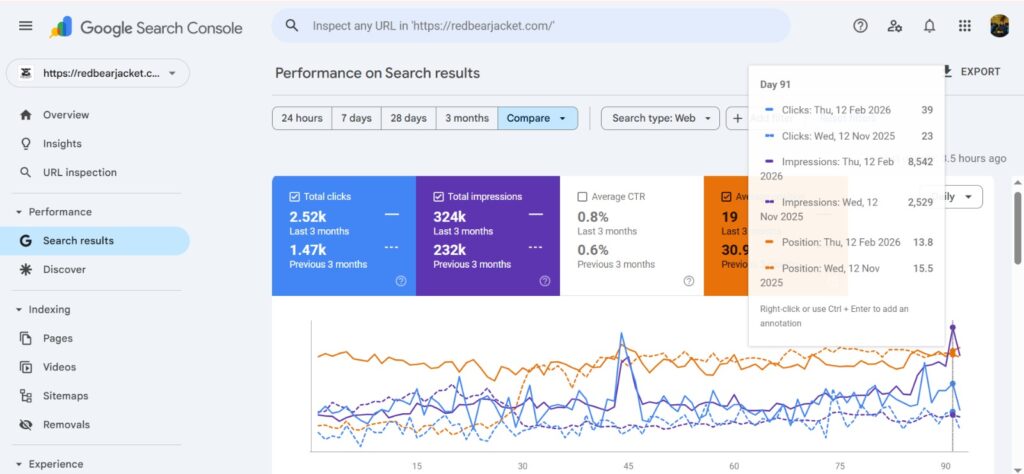Enable the Average CTR checkbox
1024x474 pixels.
583,197
